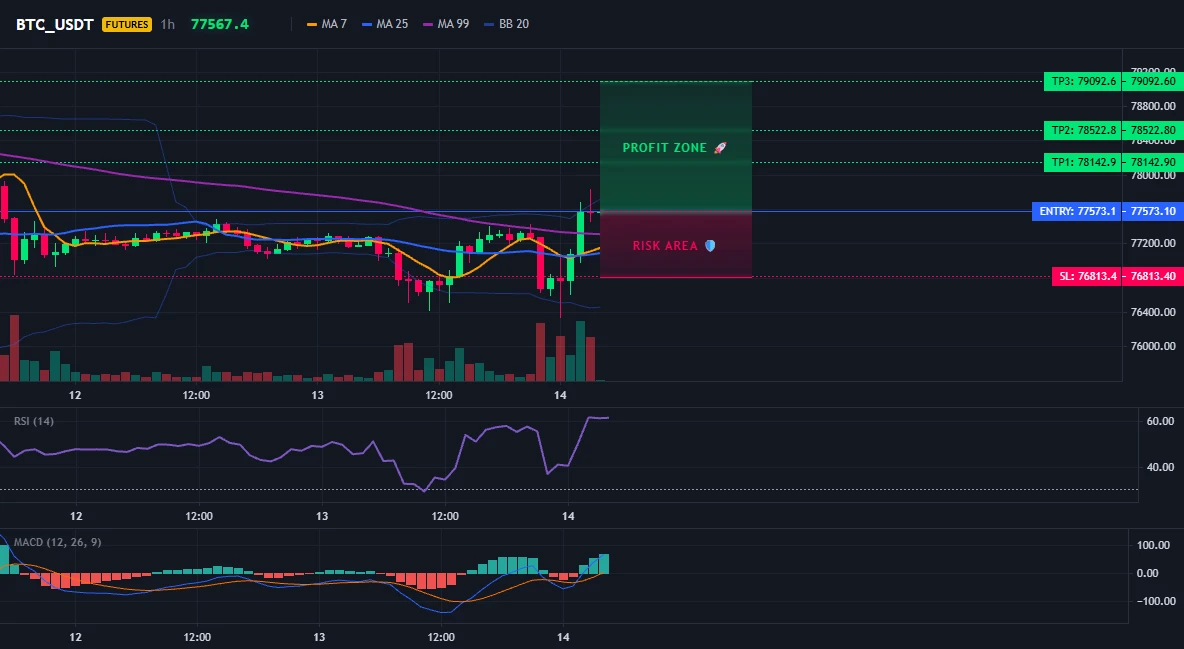
Task: Toggle the BB 20 legend entry
Action: click(x=507, y=24)
